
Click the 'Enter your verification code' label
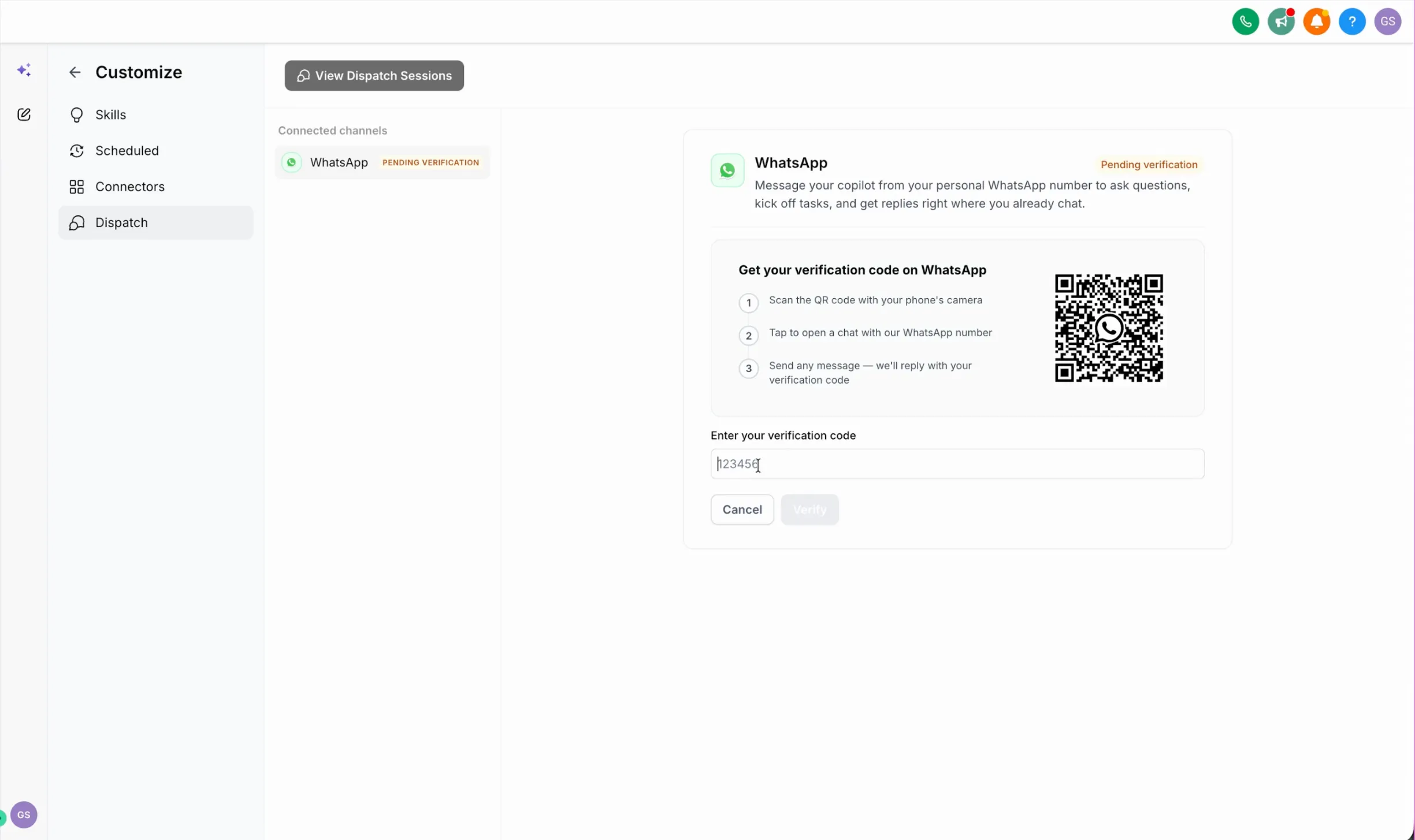pyautogui.click(x=783, y=436)
